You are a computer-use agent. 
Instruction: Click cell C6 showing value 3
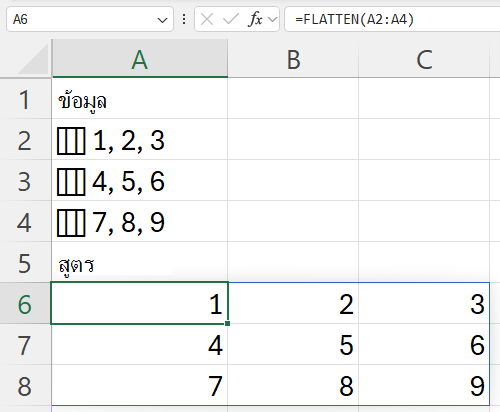[x=424, y=304]
